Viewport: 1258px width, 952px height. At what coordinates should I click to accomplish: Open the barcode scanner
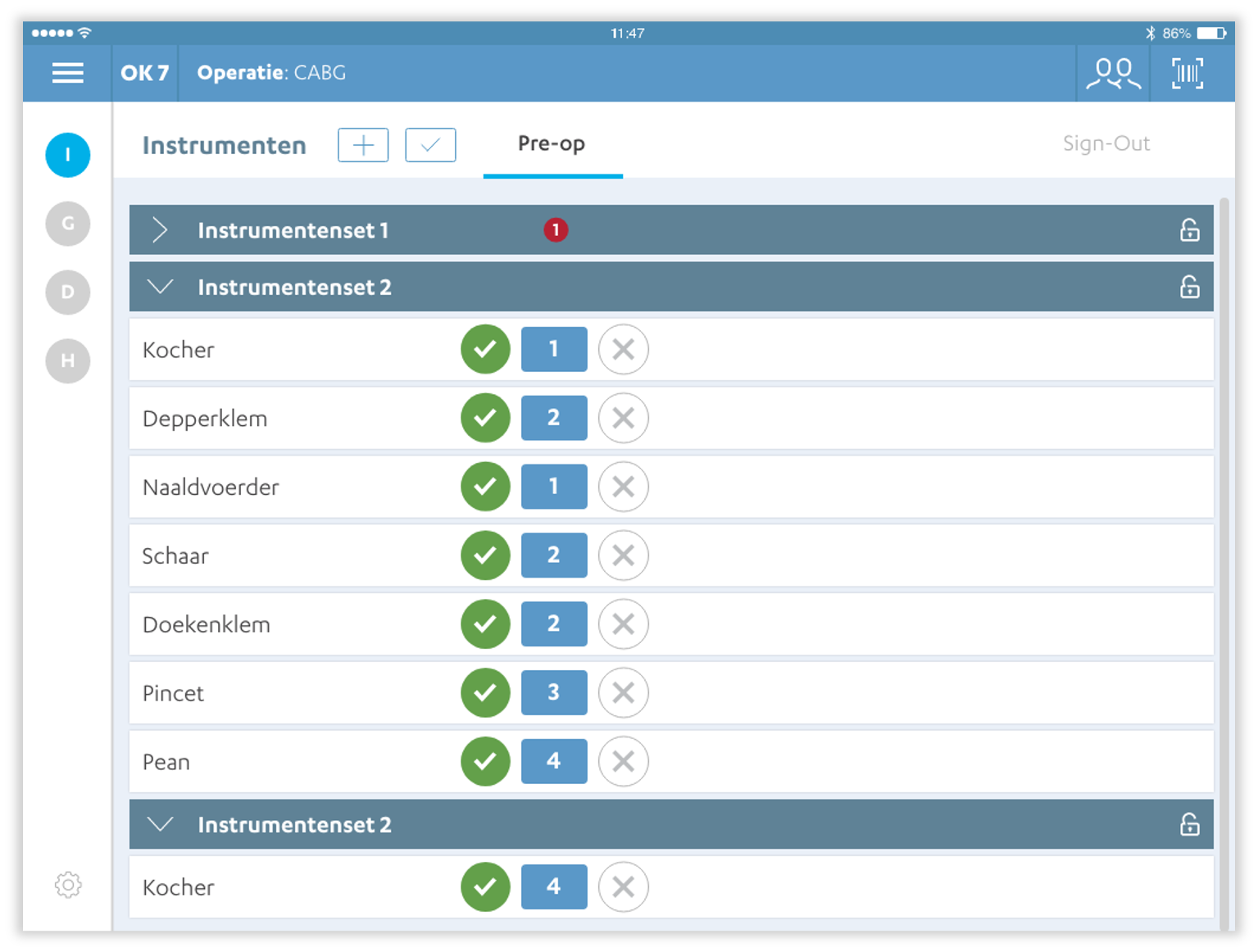pyautogui.click(x=1188, y=73)
